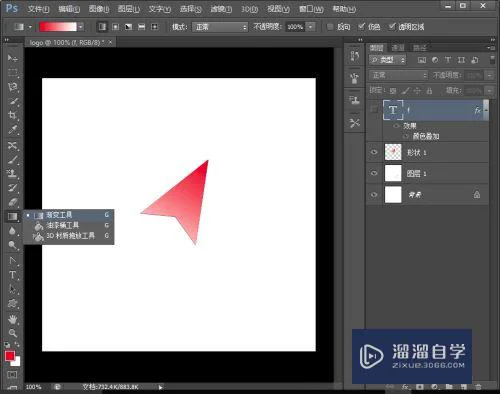Open the layer blend mode 正常 dropdown

click(398, 75)
